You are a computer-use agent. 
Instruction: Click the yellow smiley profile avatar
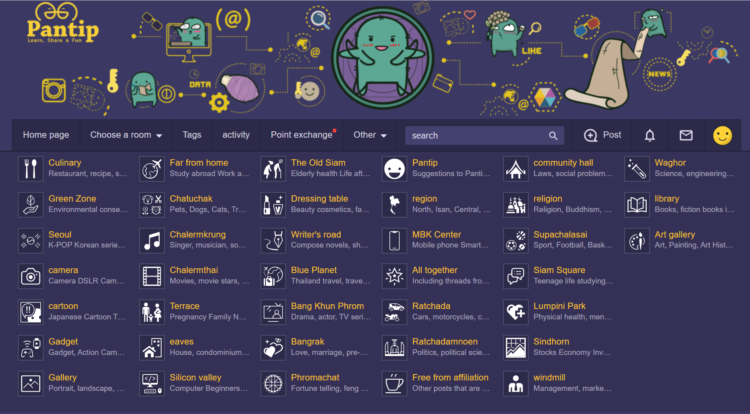point(722,136)
